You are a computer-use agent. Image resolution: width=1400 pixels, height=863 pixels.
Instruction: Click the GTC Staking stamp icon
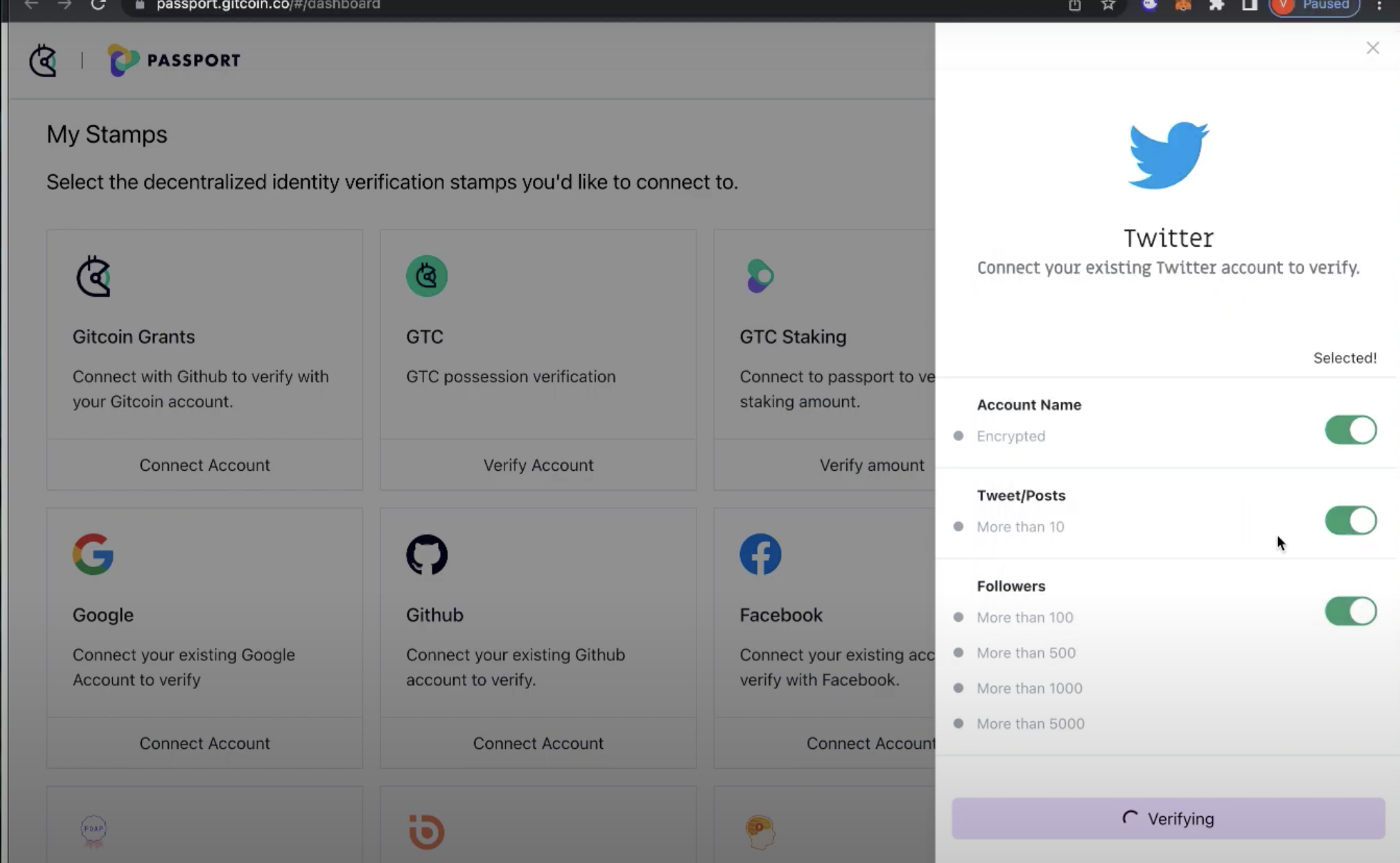(760, 276)
